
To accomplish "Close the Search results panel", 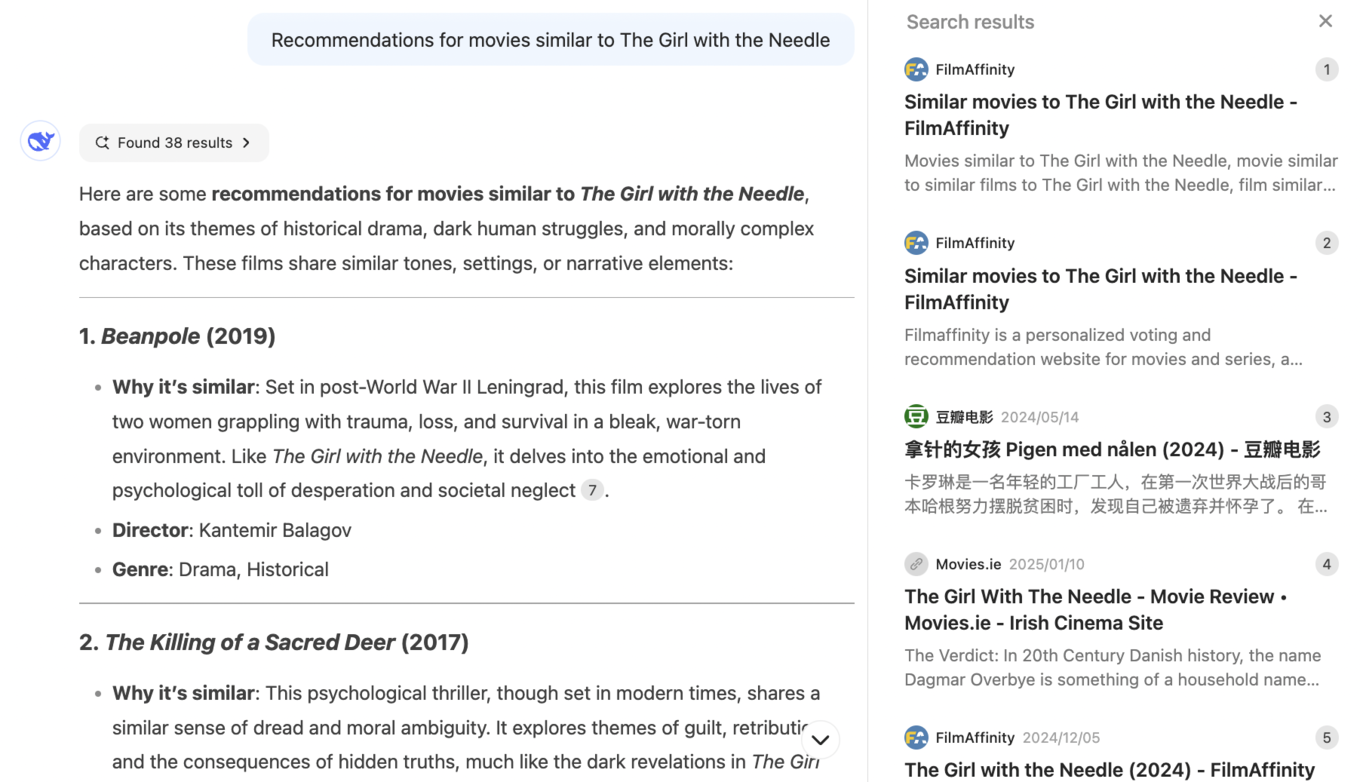I will click(x=1325, y=20).
